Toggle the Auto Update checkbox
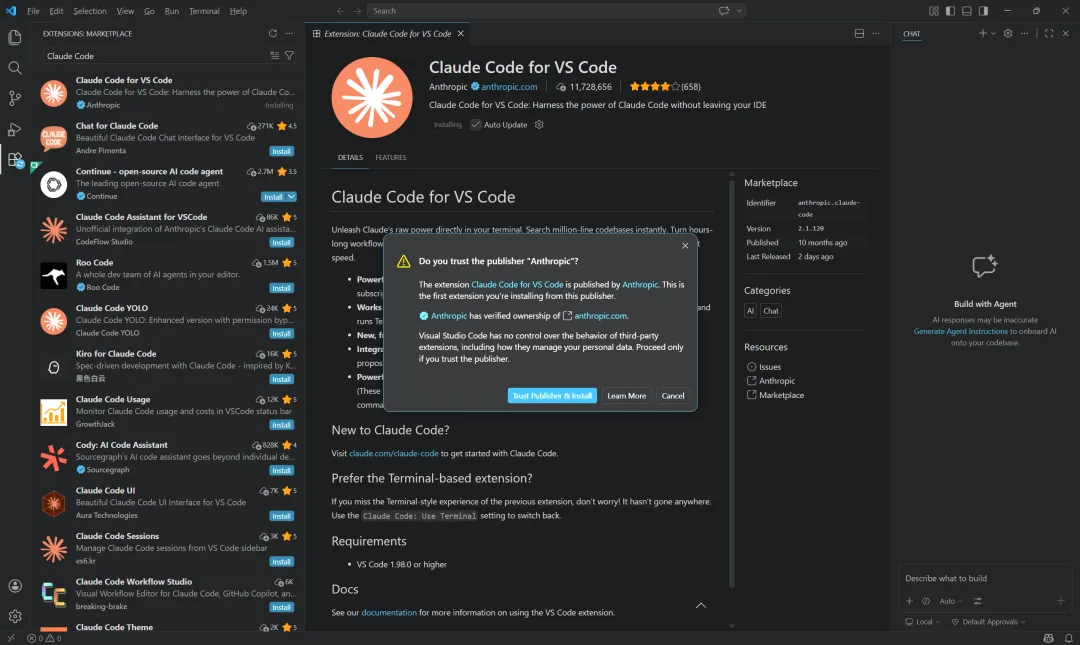Image resolution: width=1080 pixels, height=645 pixels. click(476, 125)
